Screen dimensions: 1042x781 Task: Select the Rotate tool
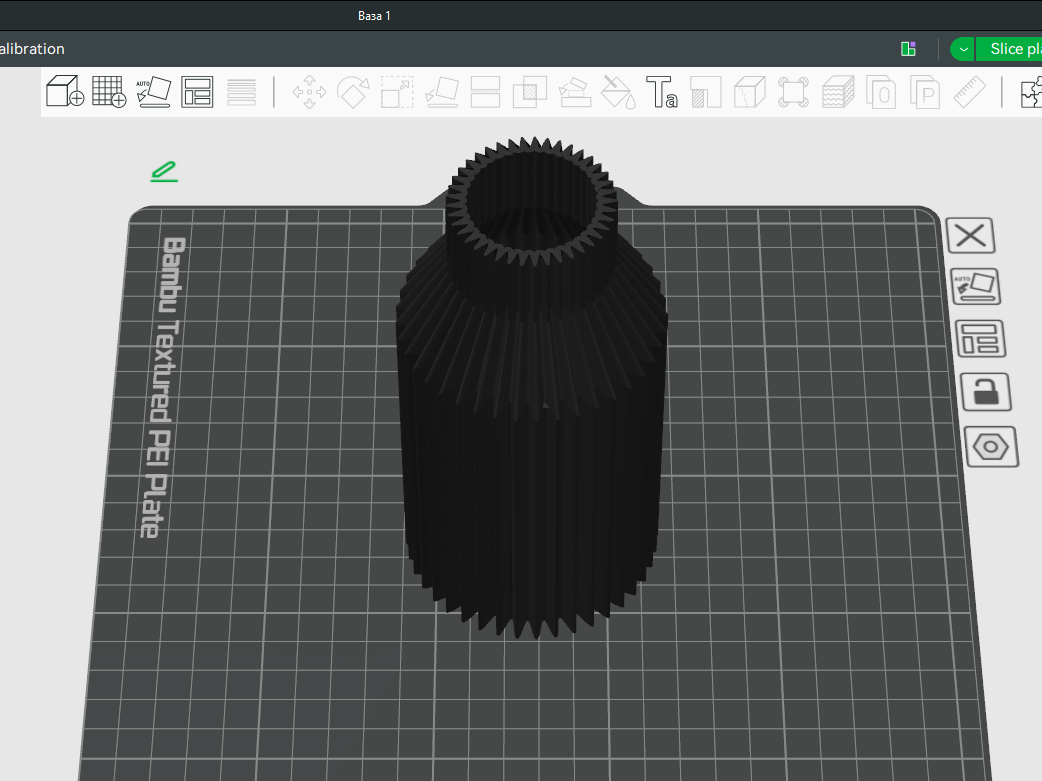click(x=353, y=93)
